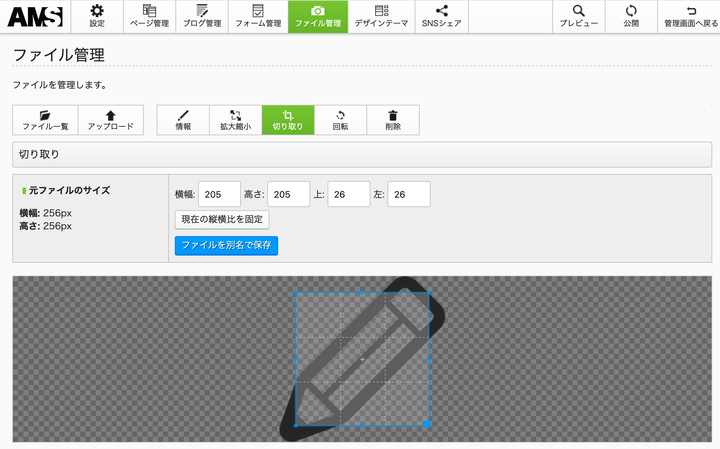Go to ページ管理 in the top navigation
The image size is (720, 449).
point(149,16)
